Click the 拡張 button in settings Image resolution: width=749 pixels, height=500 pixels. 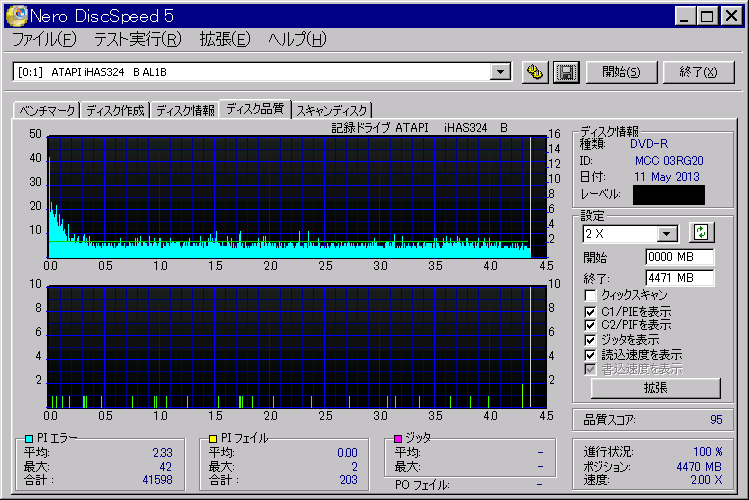655,388
